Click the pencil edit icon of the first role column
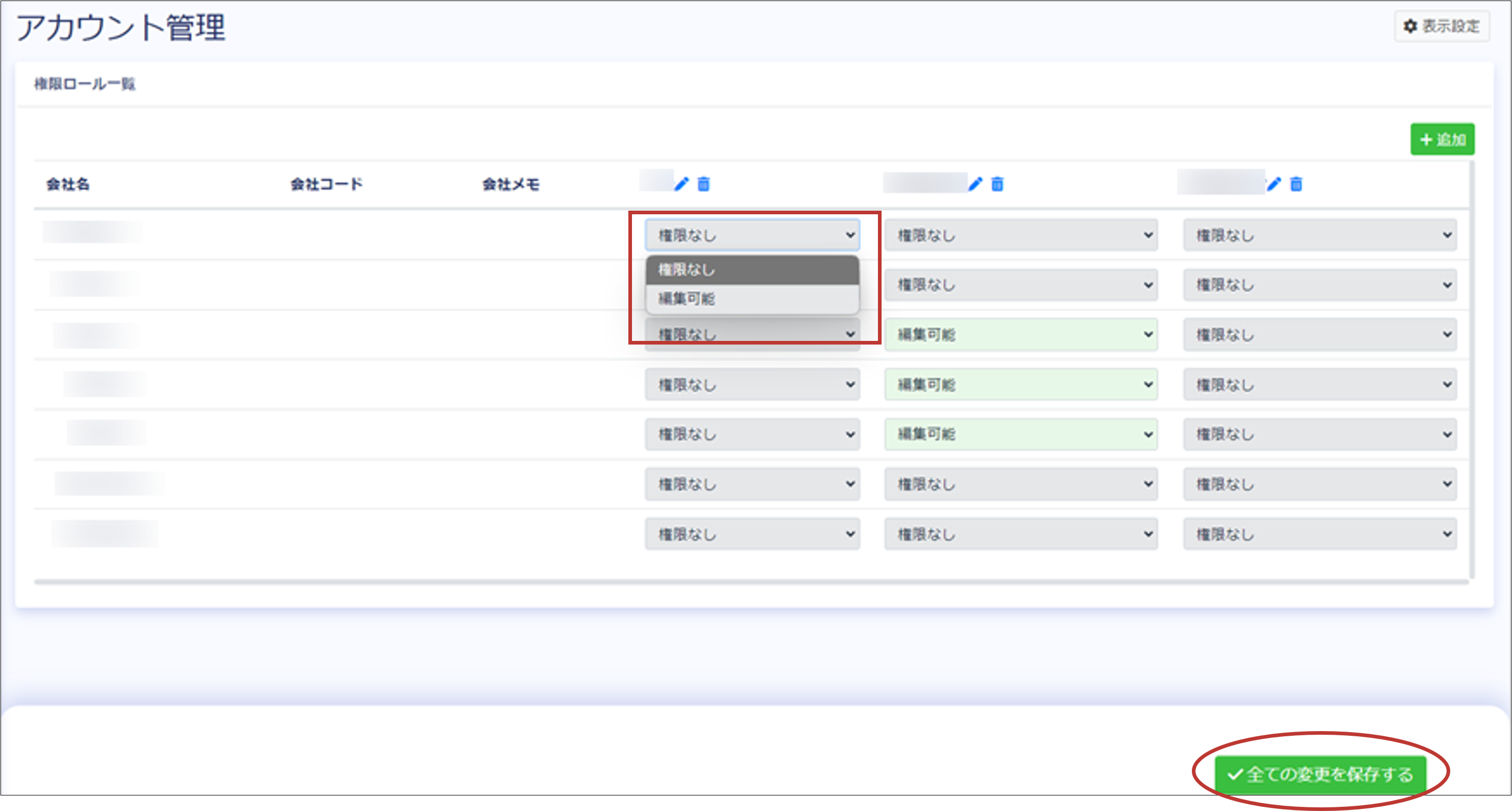The width and height of the screenshot is (1512, 811). (681, 184)
